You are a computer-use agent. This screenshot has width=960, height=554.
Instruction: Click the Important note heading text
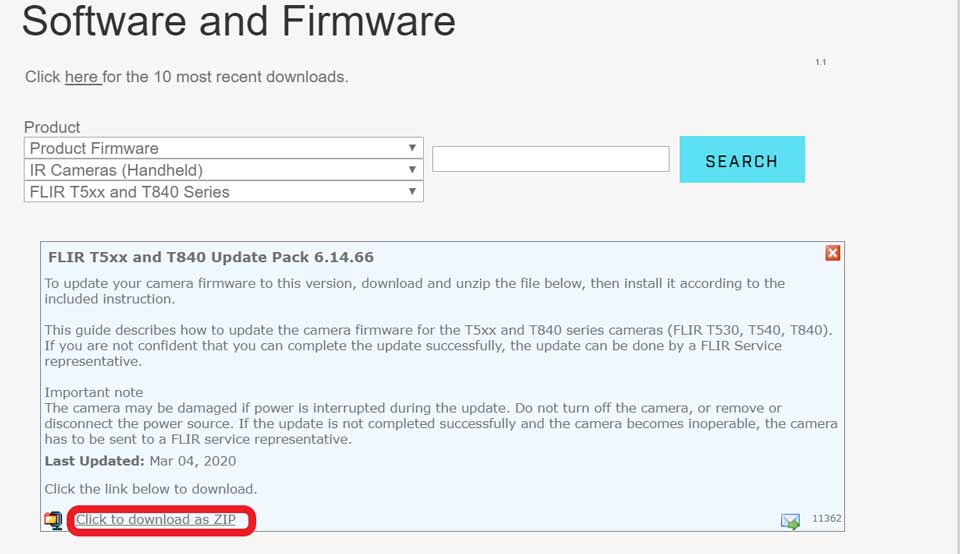point(94,392)
